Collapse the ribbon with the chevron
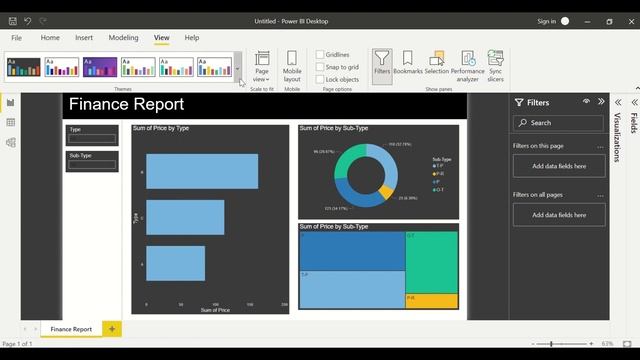640x360 pixels. (x=637, y=88)
